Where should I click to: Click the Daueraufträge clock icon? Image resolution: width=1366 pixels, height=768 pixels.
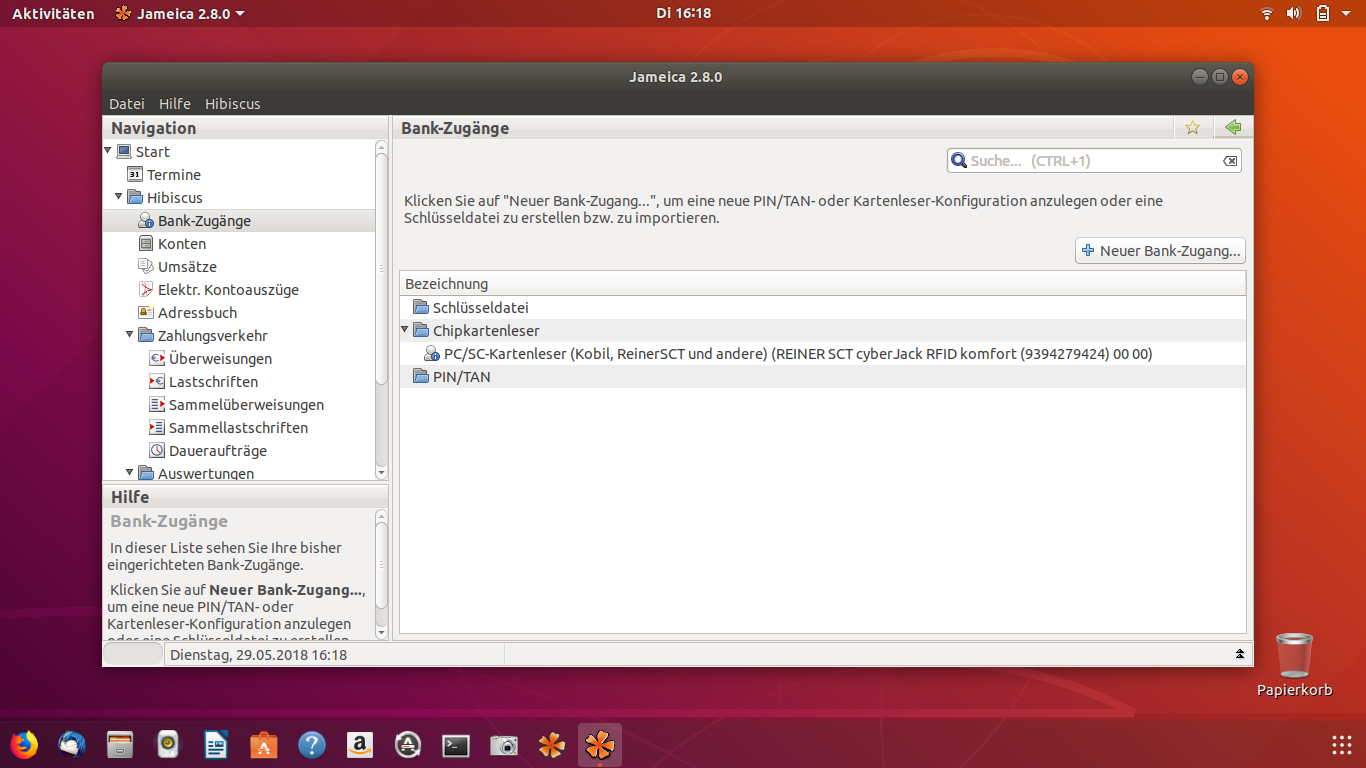click(157, 451)
